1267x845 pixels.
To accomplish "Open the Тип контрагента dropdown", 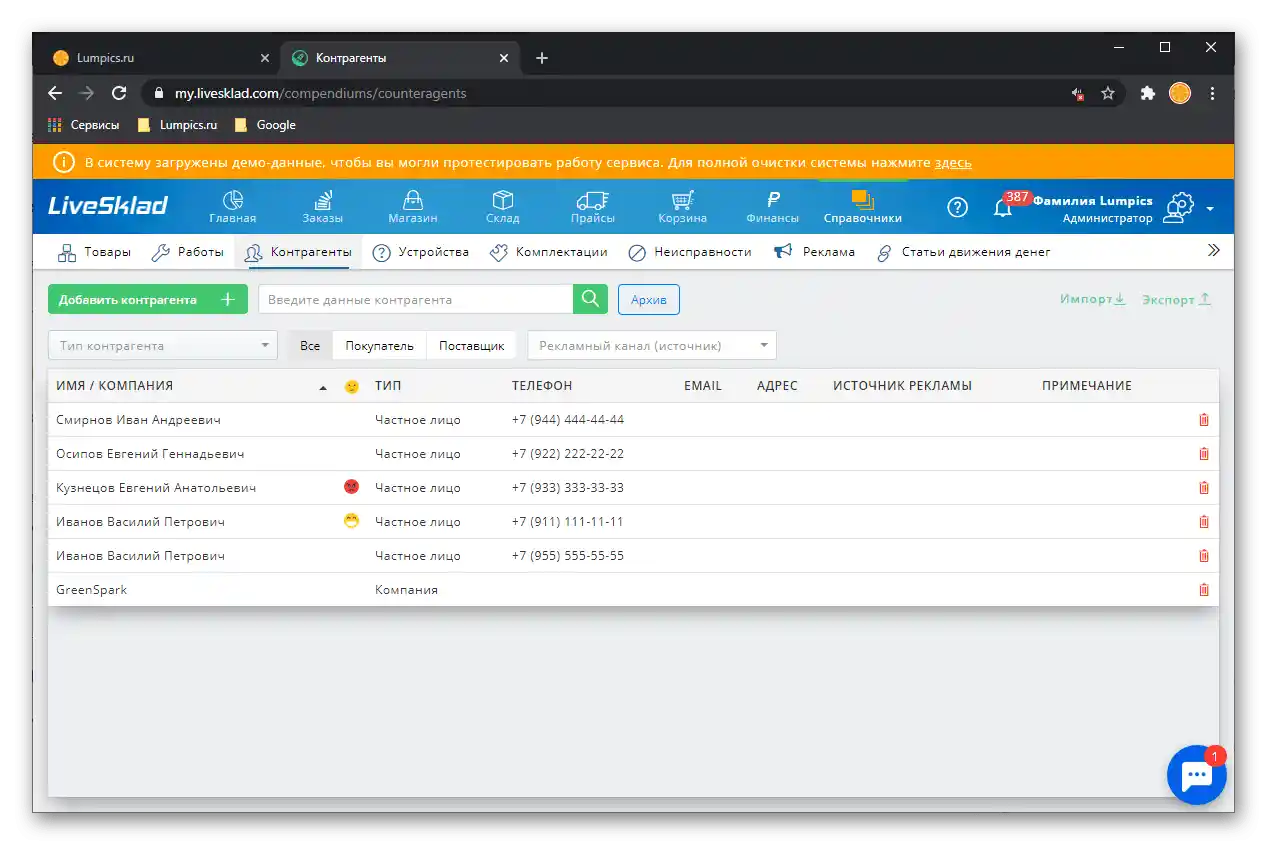I will 162,345.
